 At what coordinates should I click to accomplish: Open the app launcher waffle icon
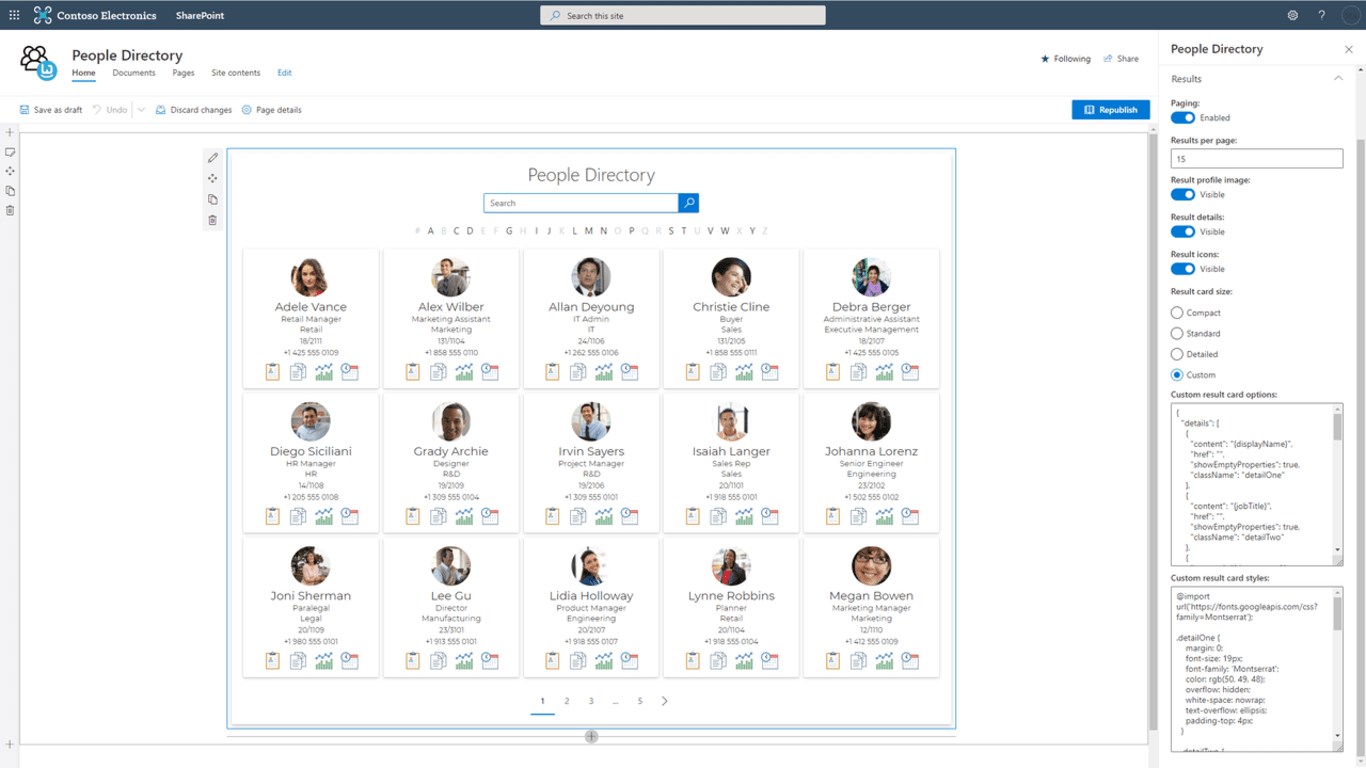pyautogui.click(x=14, y=15)
